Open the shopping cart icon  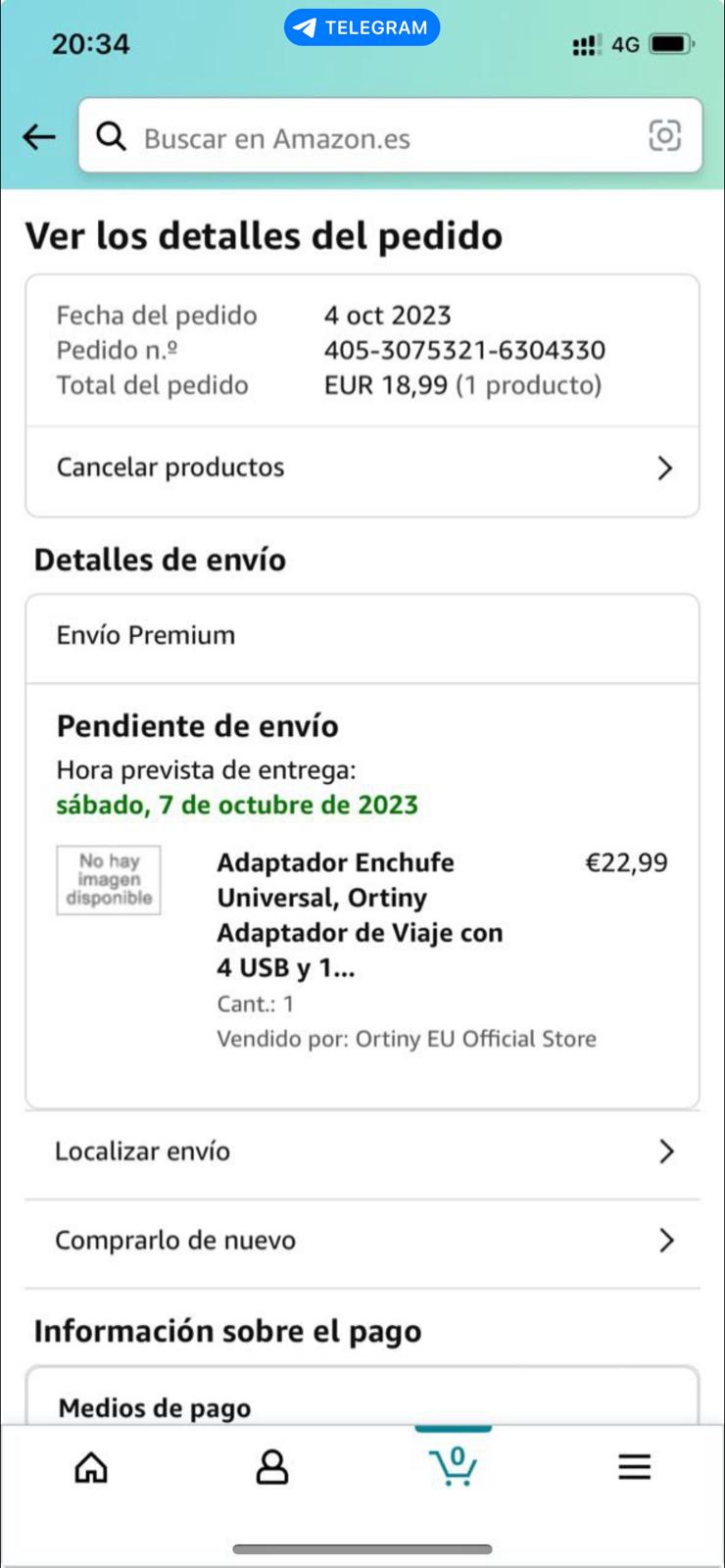(453, 1466)
